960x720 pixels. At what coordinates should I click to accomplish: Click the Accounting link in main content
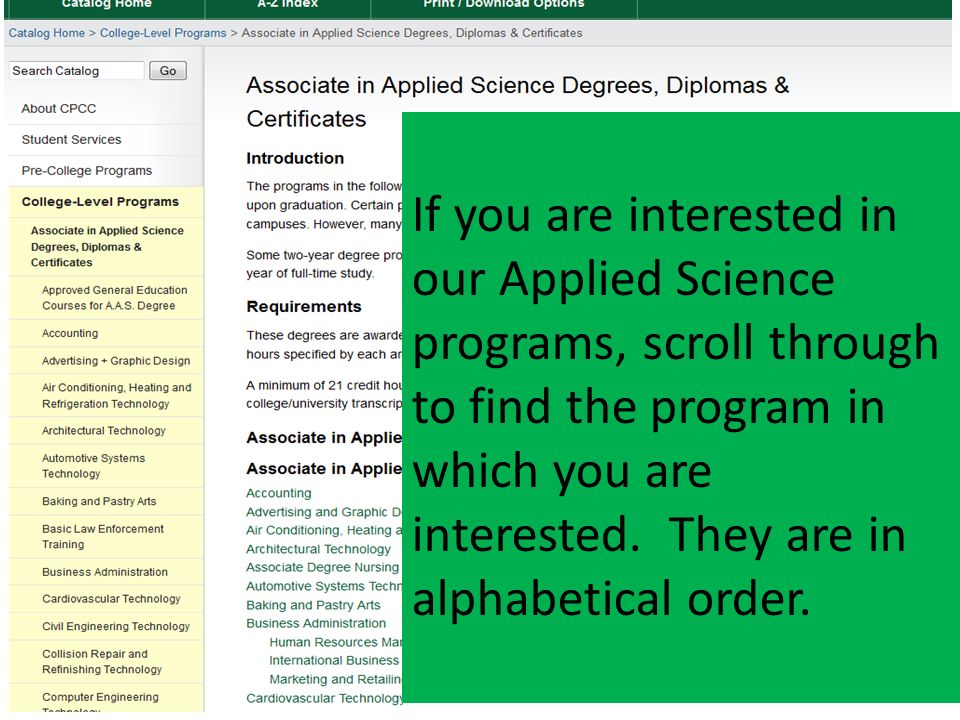click(x=279, y=493)
